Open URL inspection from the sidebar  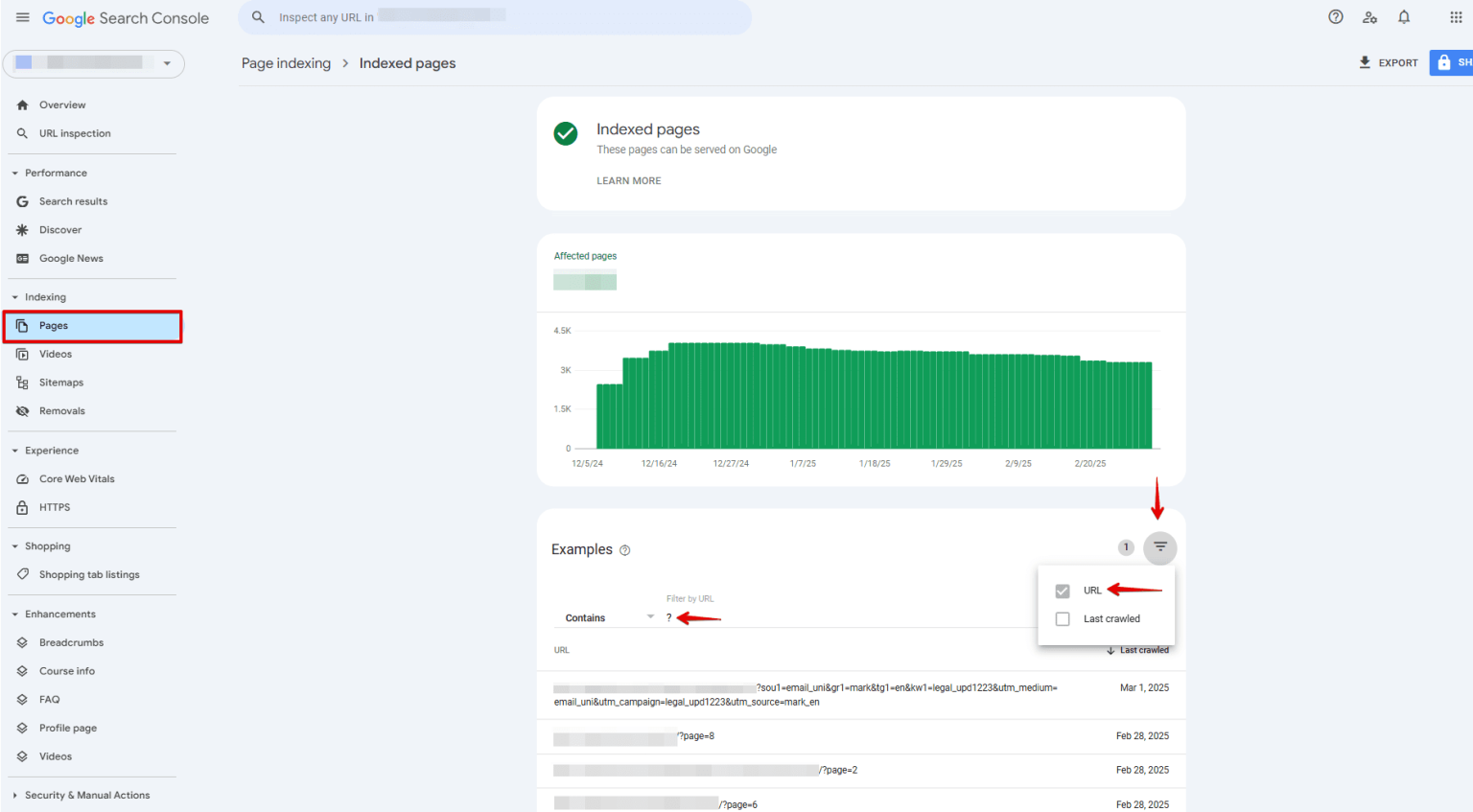75,134
